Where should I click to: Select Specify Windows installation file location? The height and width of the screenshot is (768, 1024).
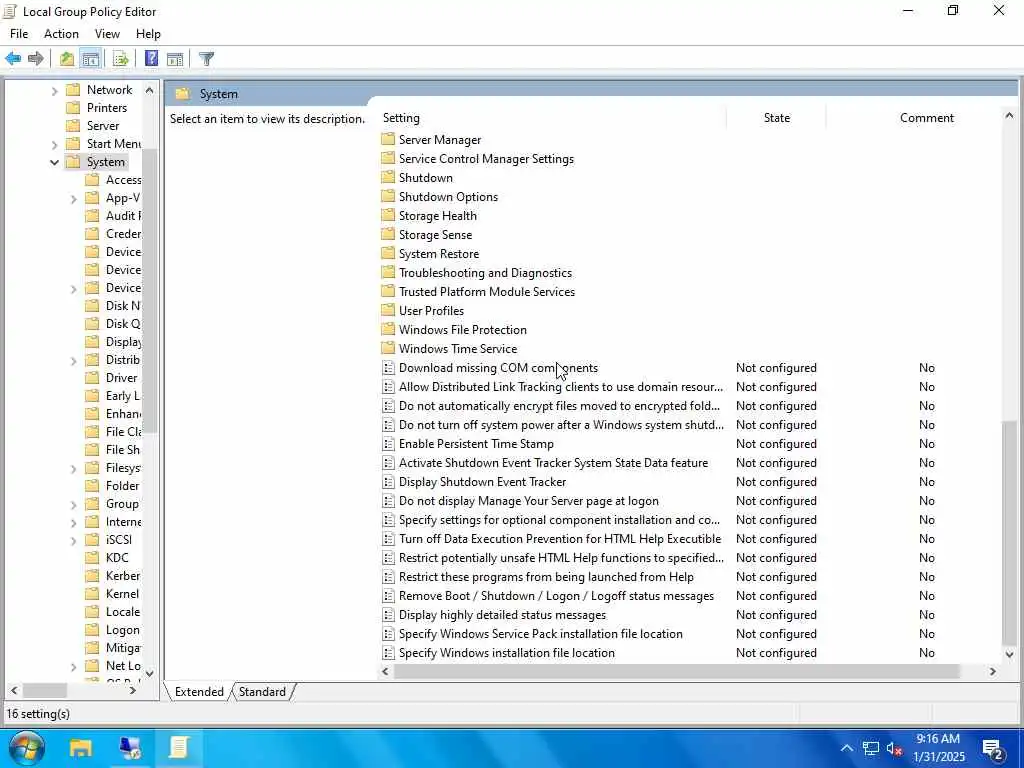[507, 652]
